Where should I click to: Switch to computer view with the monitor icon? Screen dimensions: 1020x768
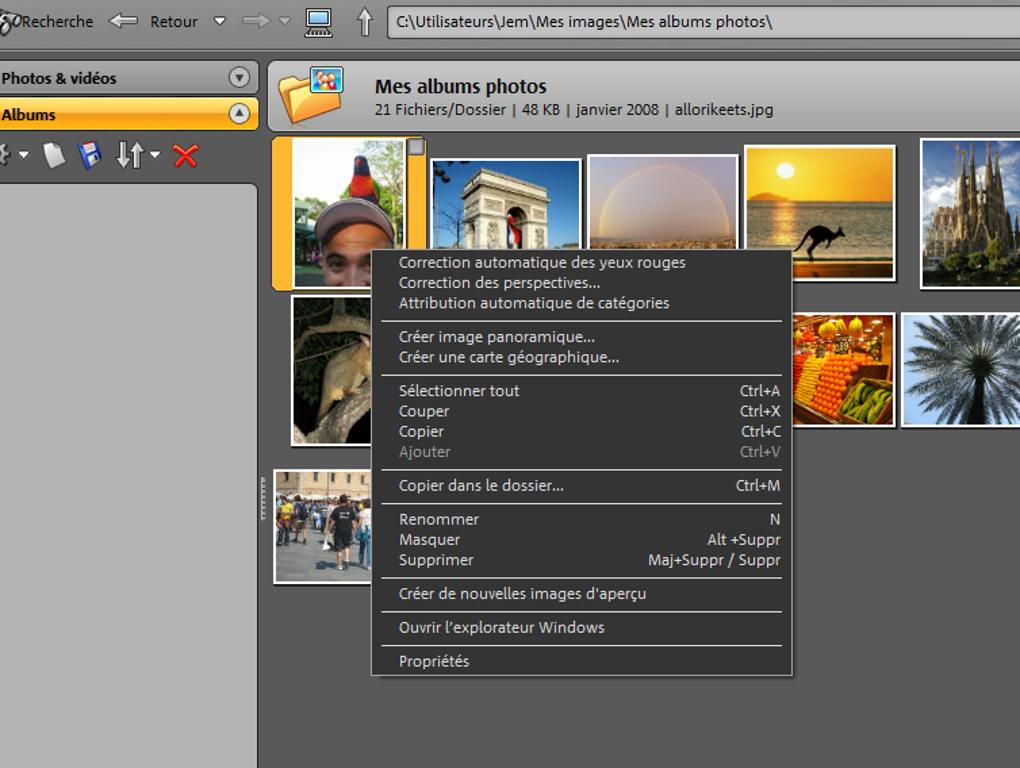click(317, 20)
